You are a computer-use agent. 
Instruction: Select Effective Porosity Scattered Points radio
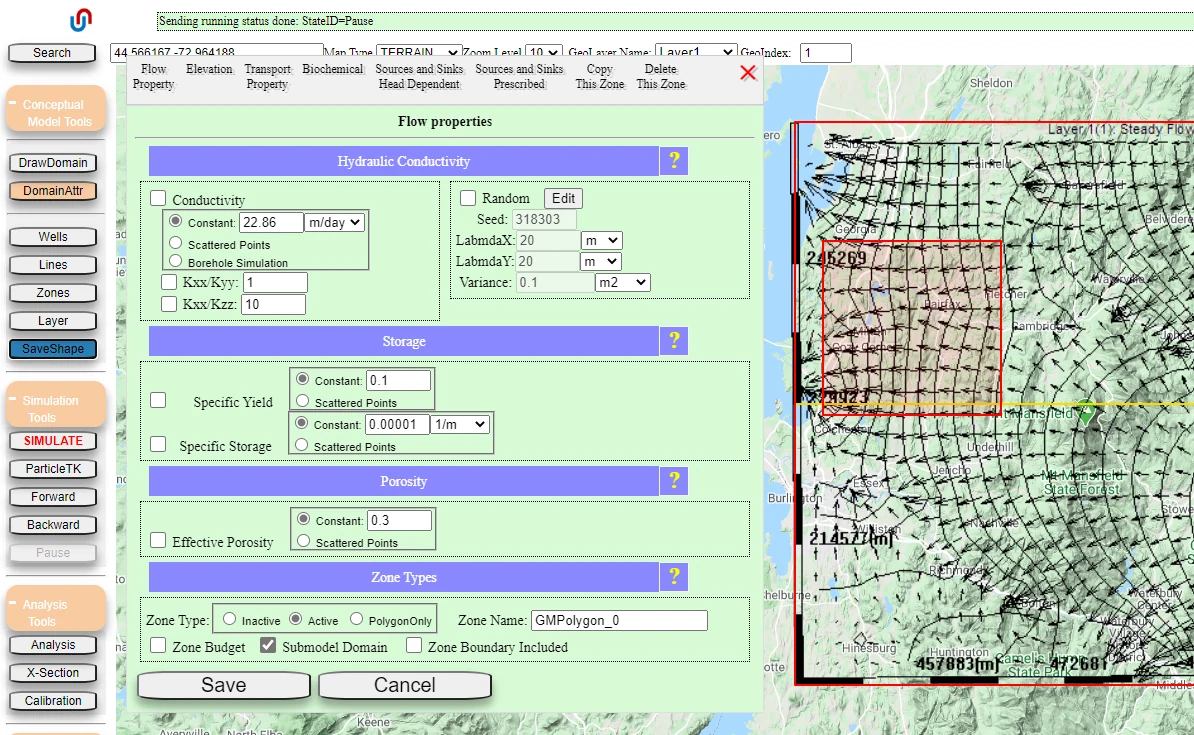303,541
